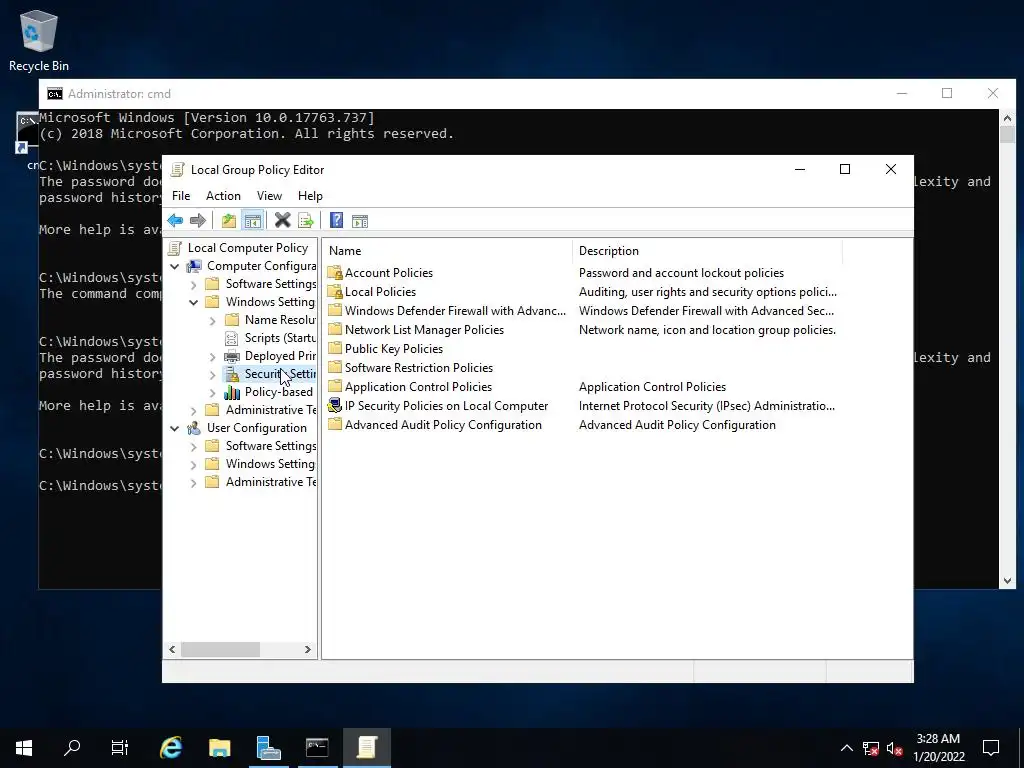This screenshot has width=1024, height=768.
Task: Open the Recycle Bin desktop icon
Action: [x=39, y=40]
